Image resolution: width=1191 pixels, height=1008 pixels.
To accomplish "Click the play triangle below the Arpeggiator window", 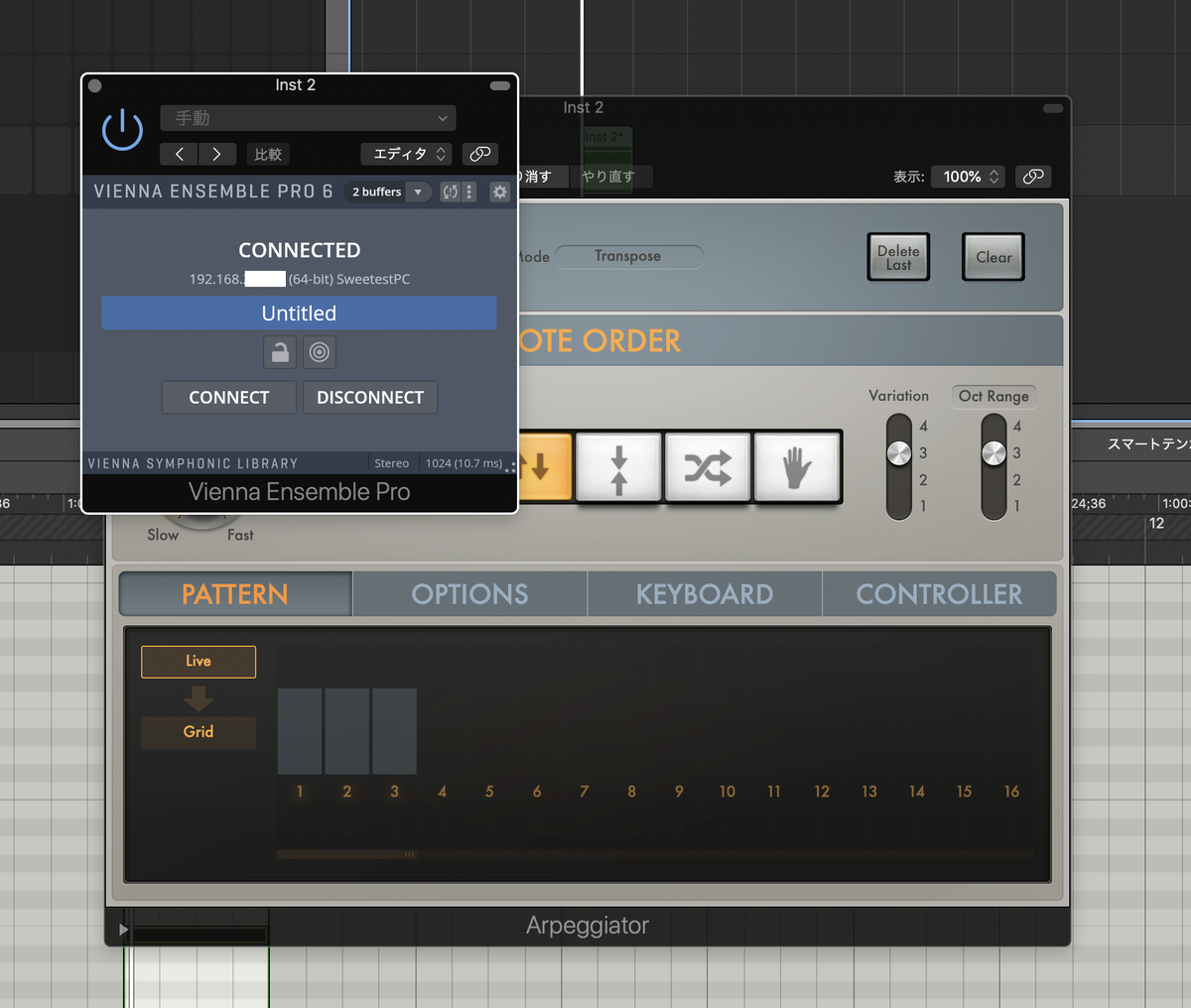I will pos(123,930).
